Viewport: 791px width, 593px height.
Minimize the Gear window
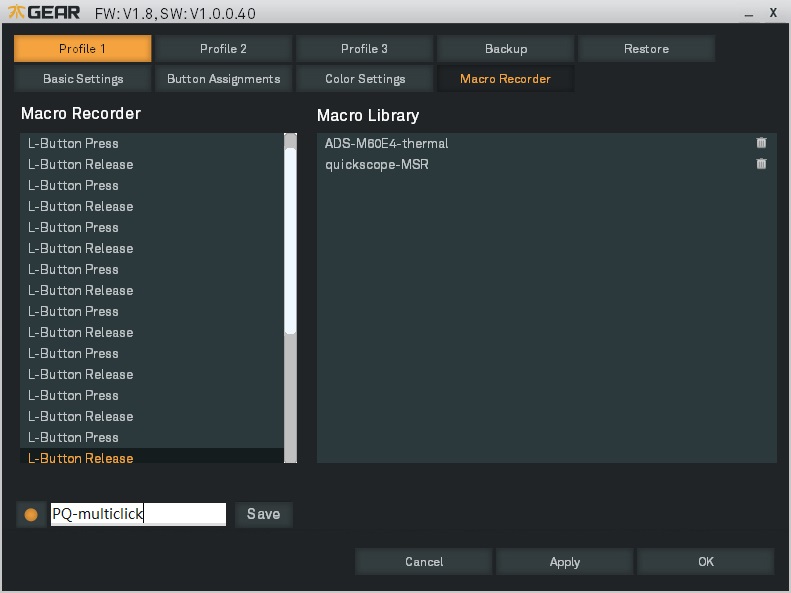tap(749, 14)
